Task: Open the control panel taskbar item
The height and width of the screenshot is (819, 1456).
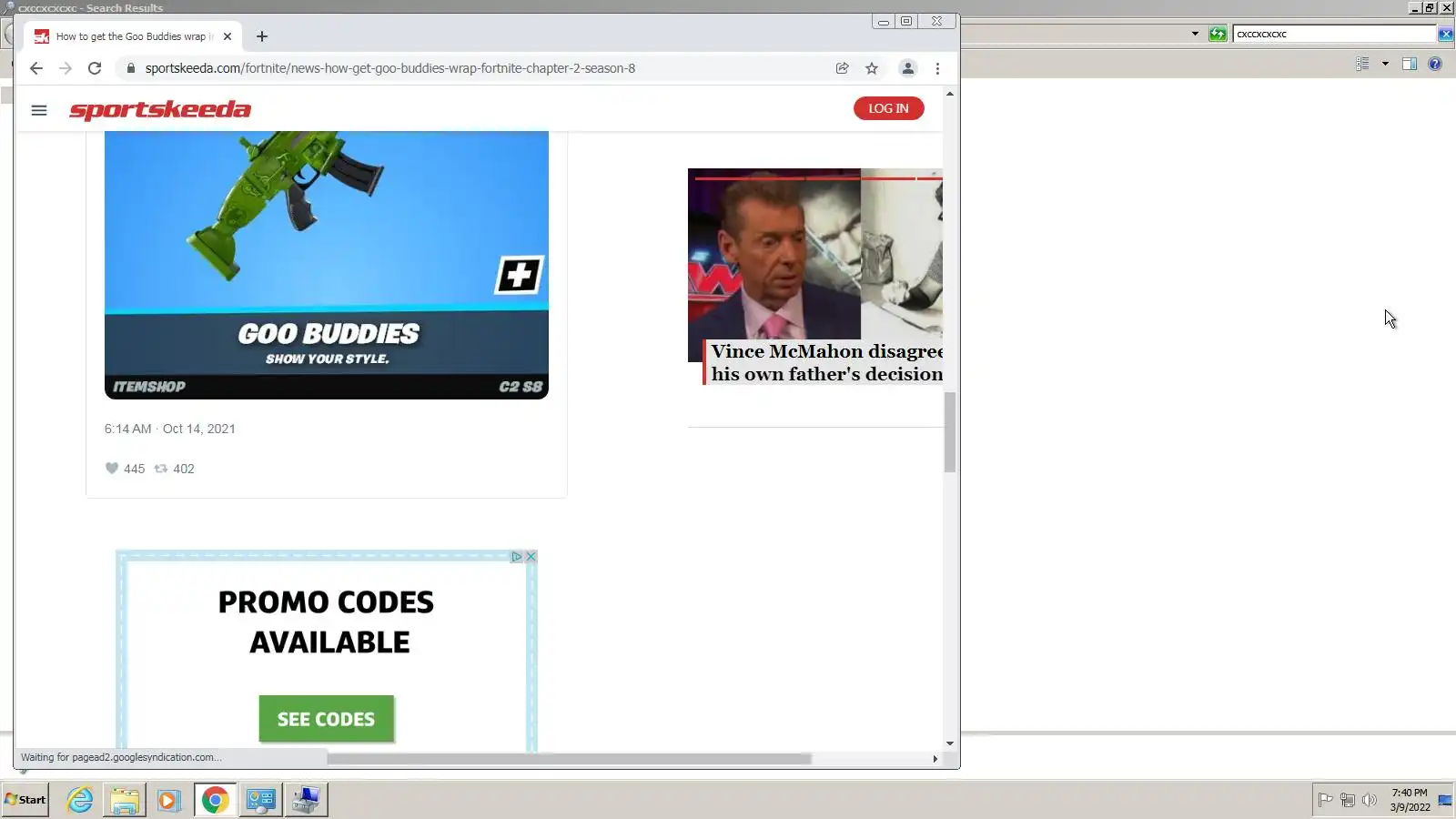Action: pos(260,800)
